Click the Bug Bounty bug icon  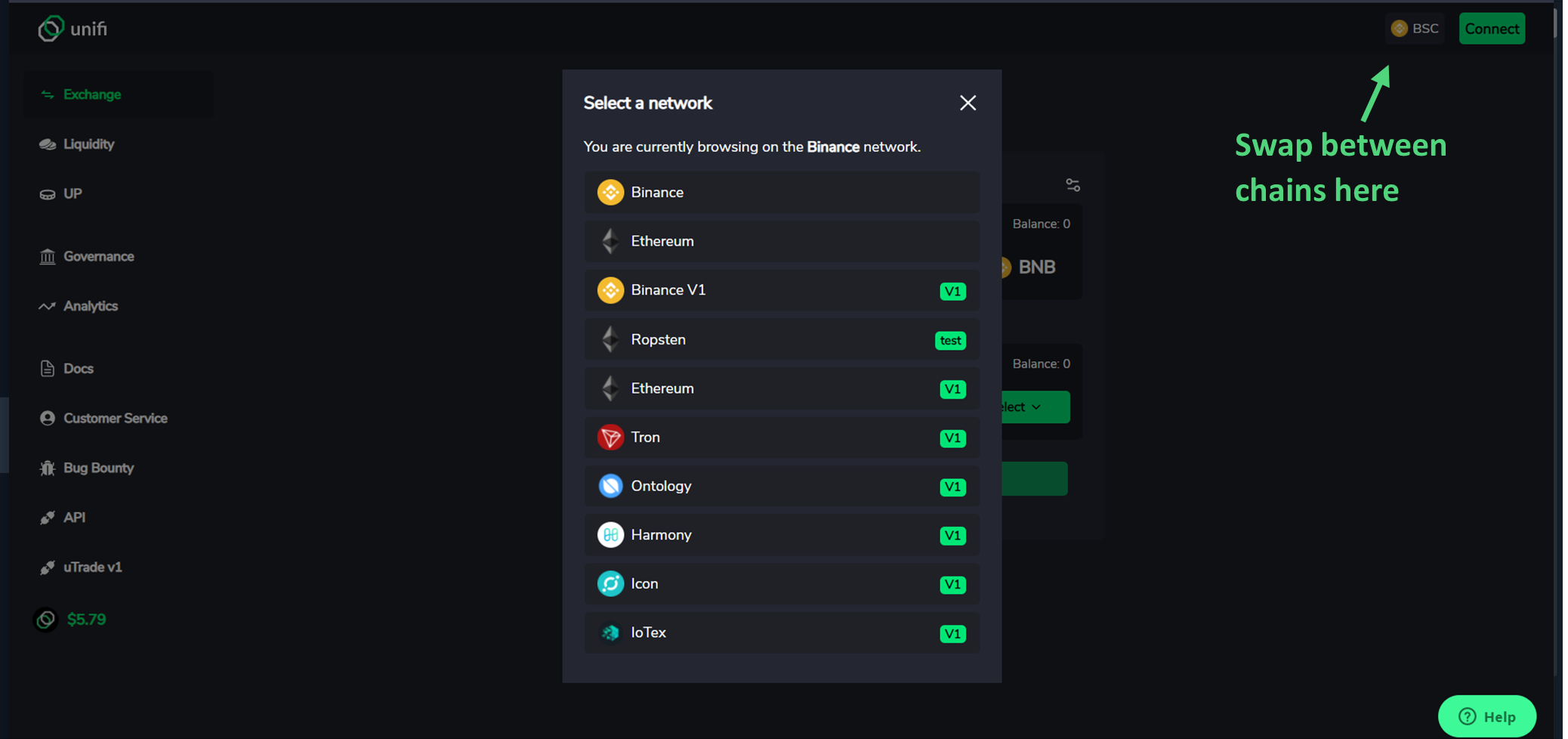(x=48, y=468)
